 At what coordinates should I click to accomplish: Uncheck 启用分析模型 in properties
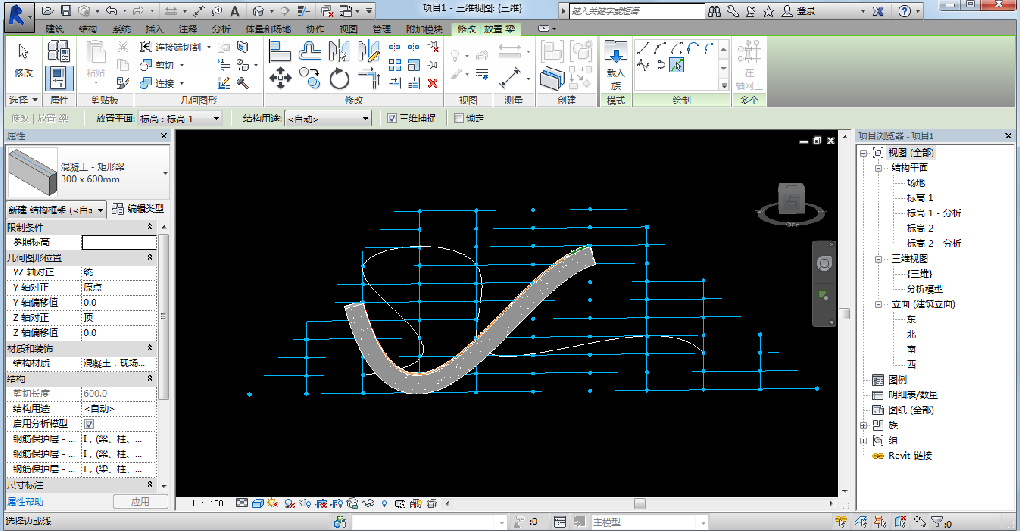[89, 424]
